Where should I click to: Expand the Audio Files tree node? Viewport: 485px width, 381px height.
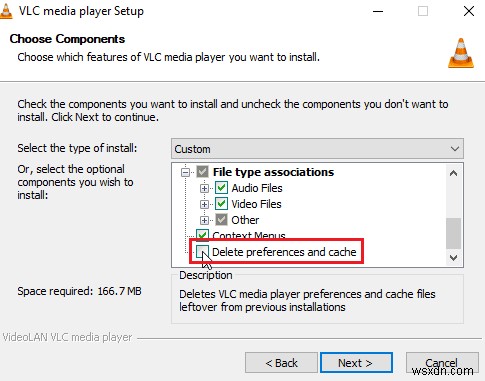(x=204, y=188)
